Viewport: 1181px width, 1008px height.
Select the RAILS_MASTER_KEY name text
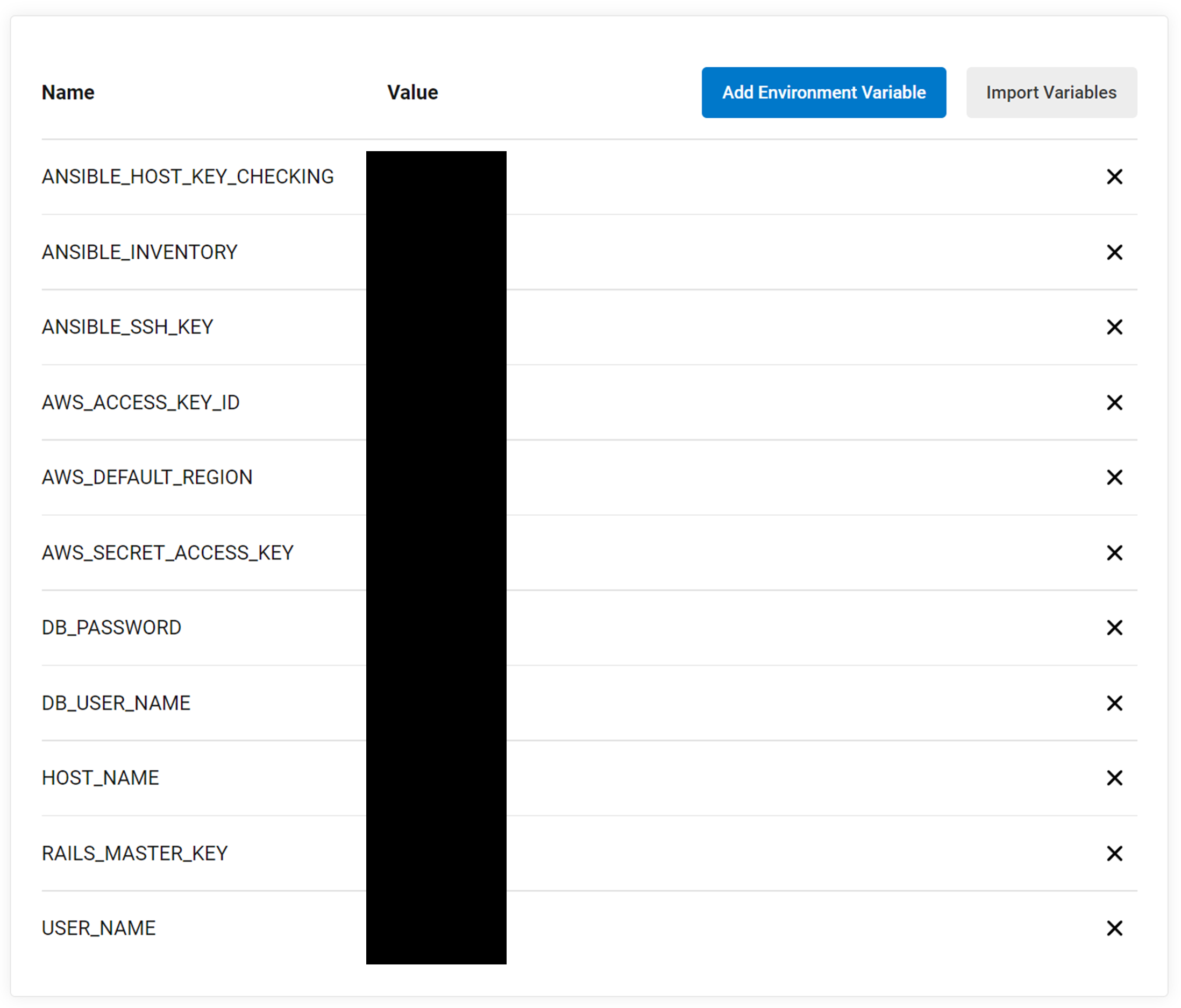click(134, 854)
